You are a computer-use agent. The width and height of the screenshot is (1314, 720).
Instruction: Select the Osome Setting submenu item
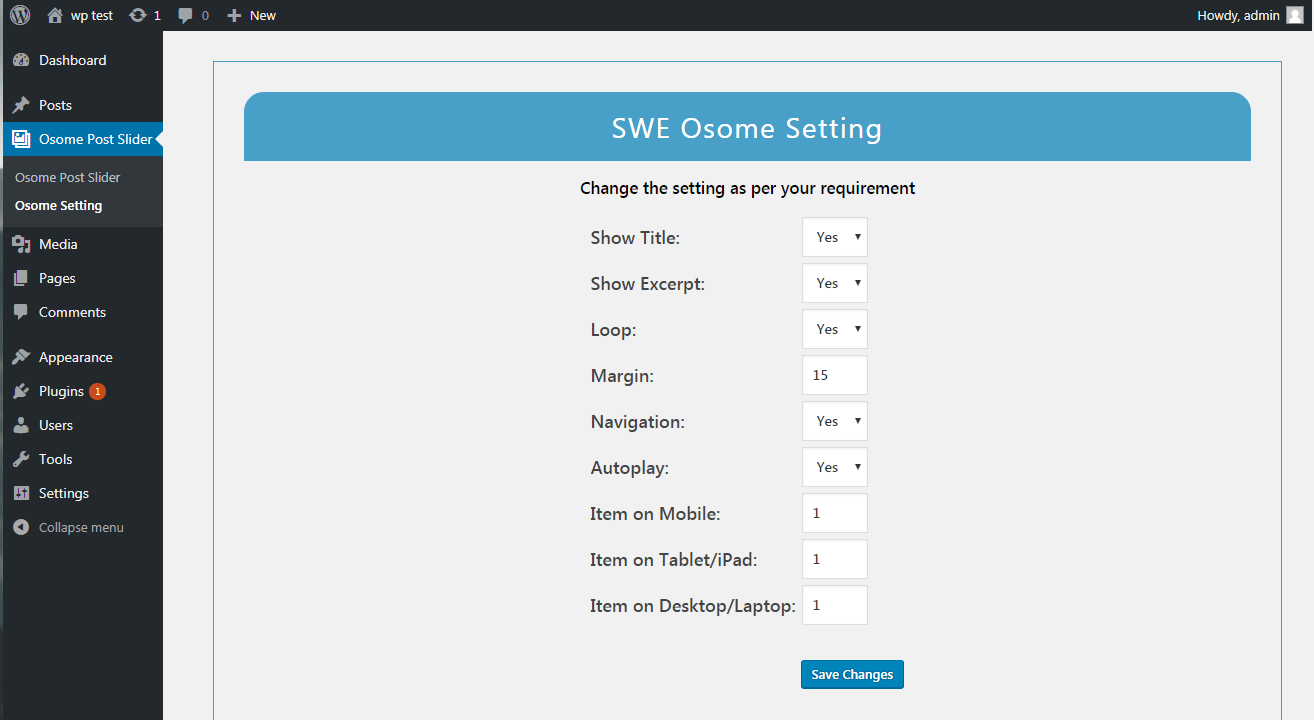coord(58,205)
